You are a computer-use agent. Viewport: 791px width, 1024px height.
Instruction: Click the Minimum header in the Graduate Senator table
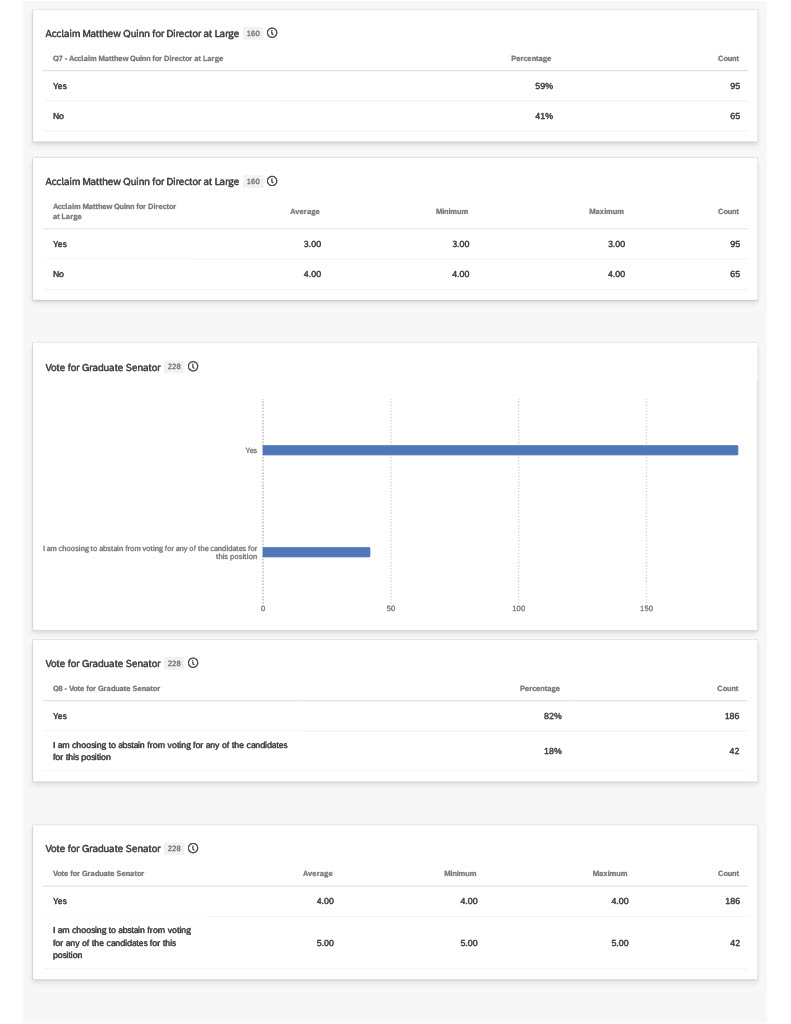point(460,873)
